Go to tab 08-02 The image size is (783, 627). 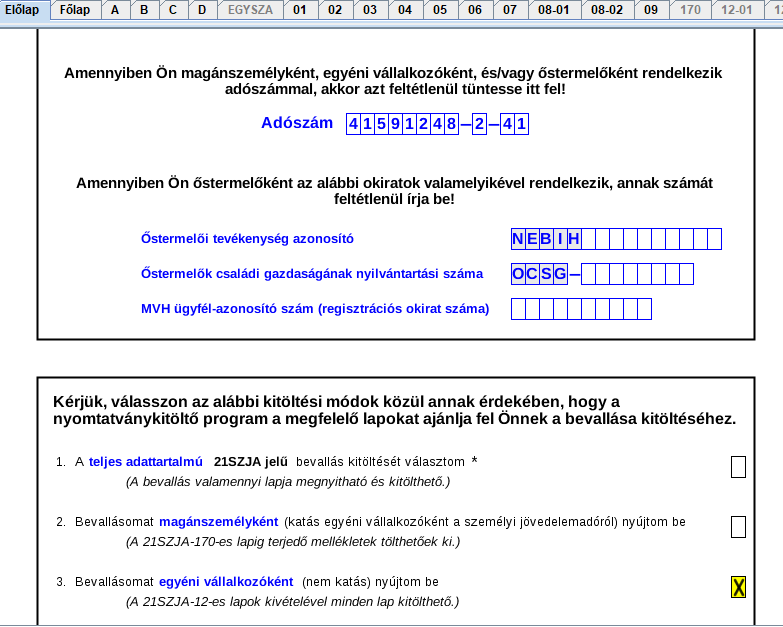click(607, 10)
